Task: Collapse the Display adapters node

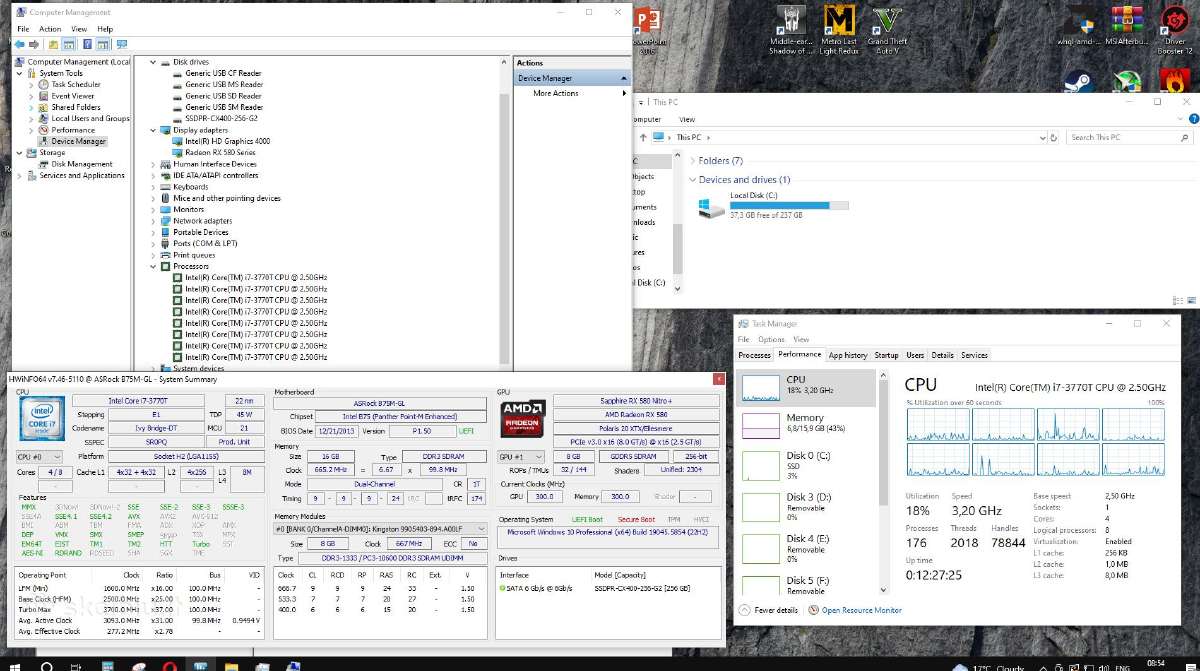Action: 153,130
